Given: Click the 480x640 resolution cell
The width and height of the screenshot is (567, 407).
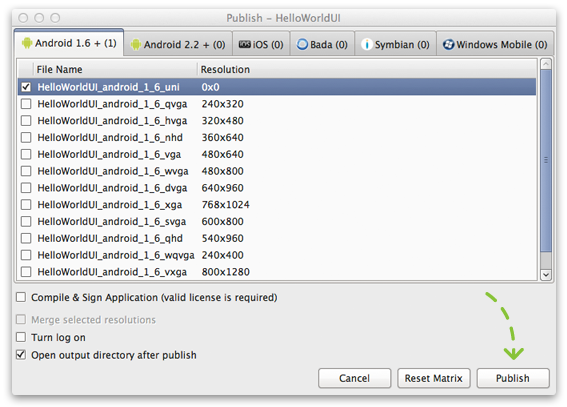Looking at the screenshot, I should (222, 154).
